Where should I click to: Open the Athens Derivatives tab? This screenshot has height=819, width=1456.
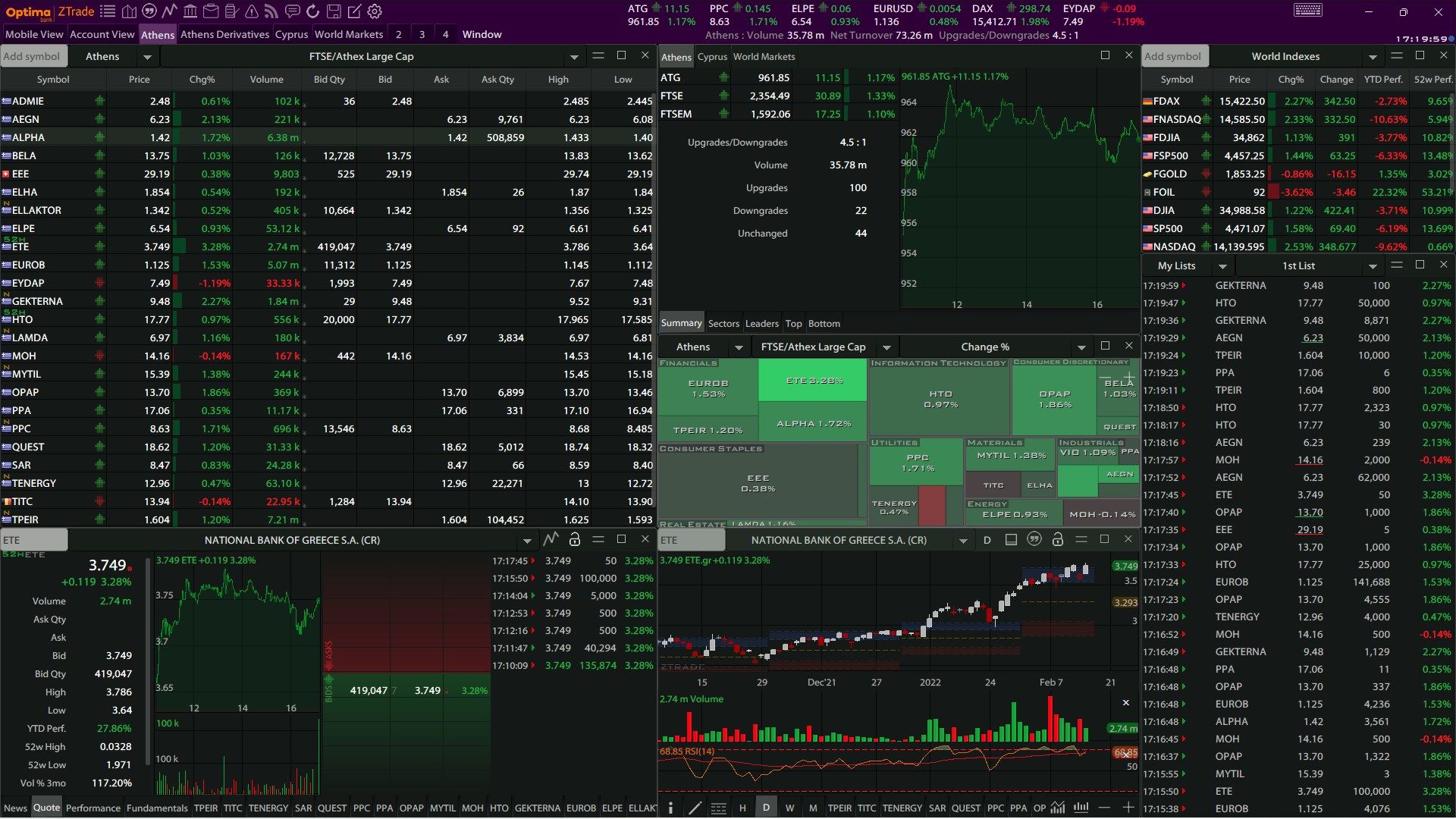tap(224, 34)
